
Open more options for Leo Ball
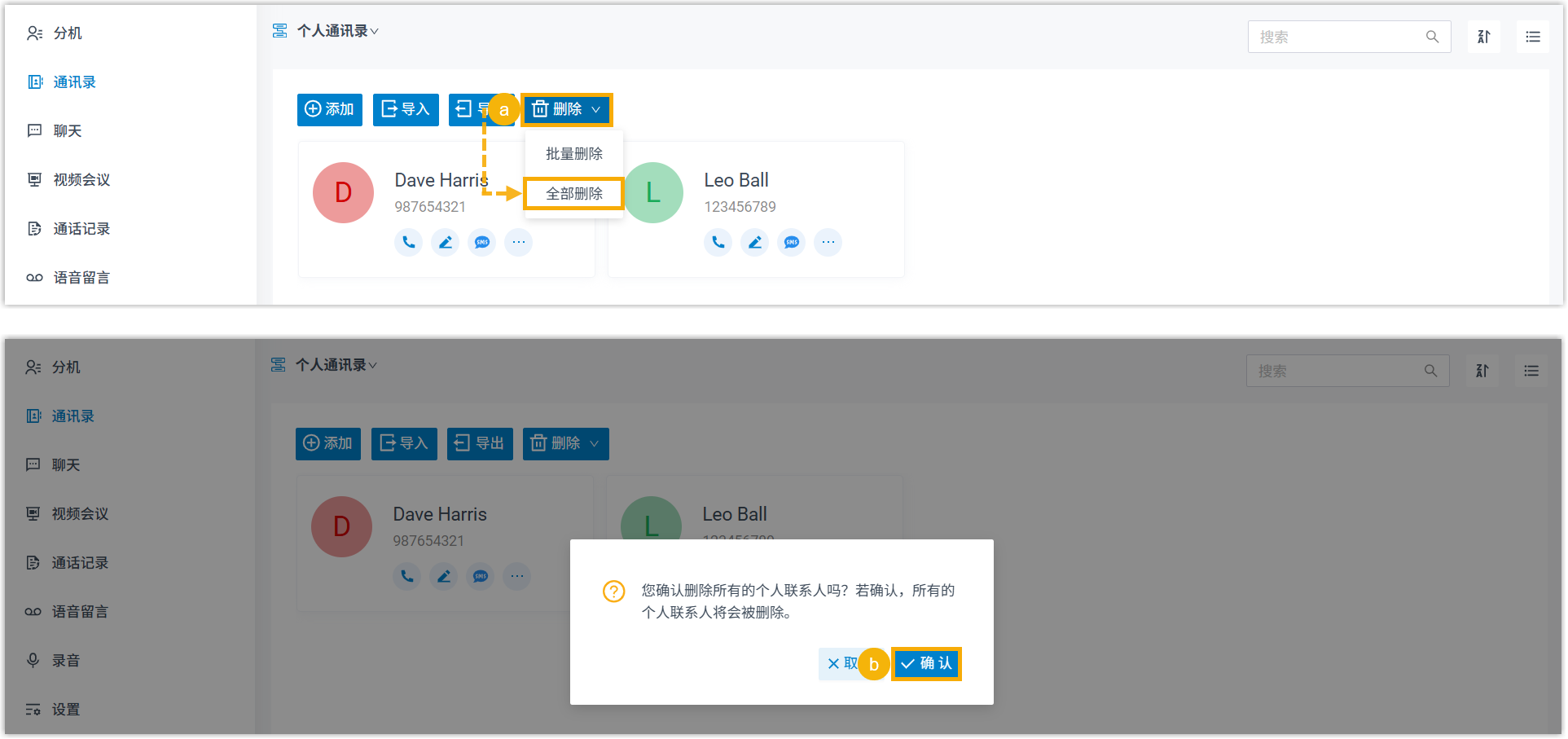point(828,242)
